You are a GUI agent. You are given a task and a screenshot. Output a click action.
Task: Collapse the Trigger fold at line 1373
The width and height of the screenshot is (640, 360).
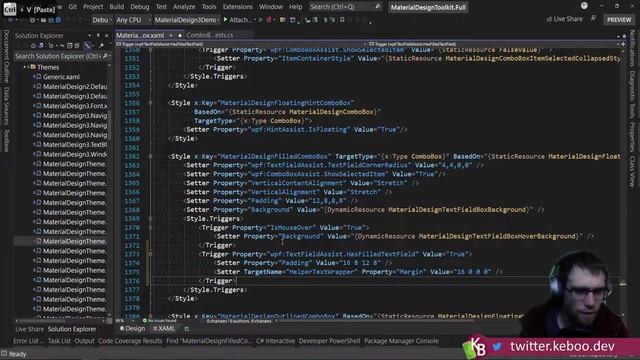click(x=150, y=254)
